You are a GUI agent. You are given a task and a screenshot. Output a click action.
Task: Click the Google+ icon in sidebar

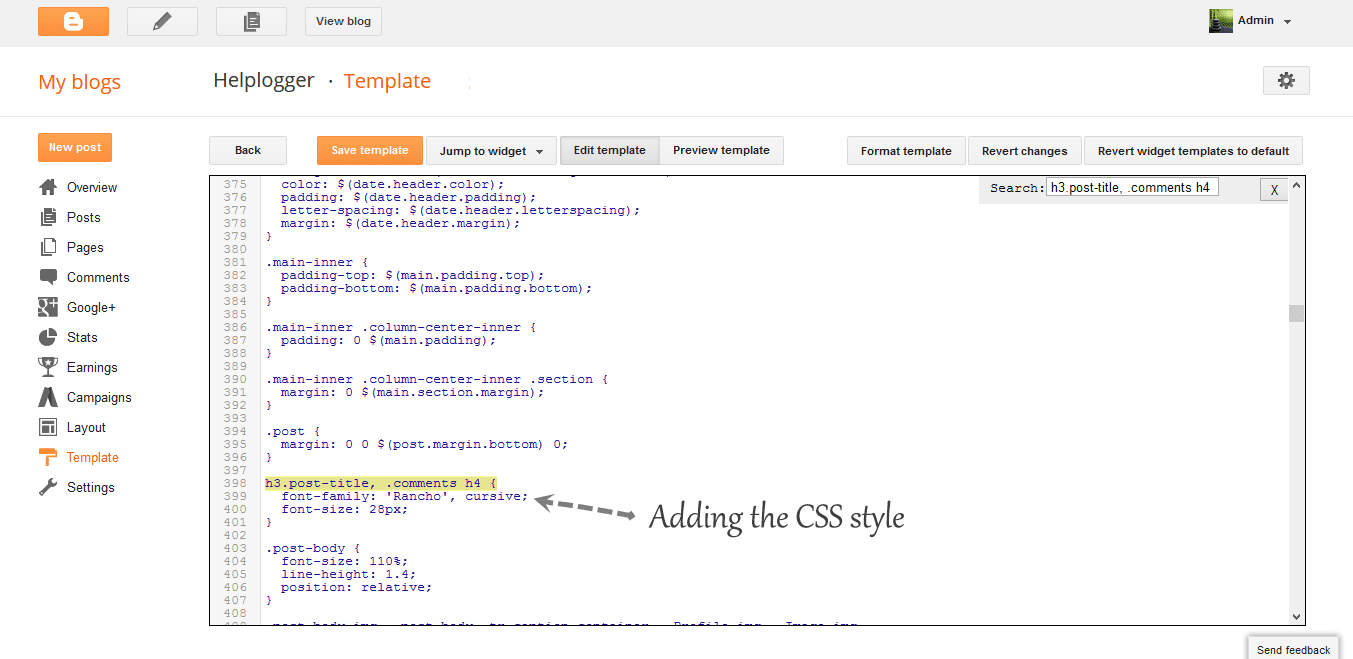coord(48,307)
